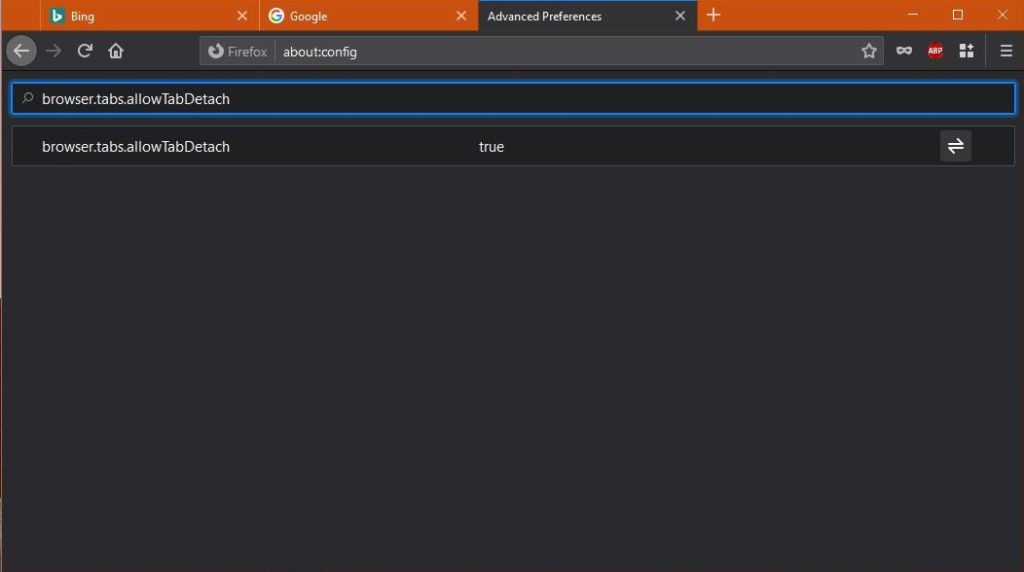Open the Adblock Plus extension
The height and width of the screenshot is (572, 1024).
pos(935,51)
